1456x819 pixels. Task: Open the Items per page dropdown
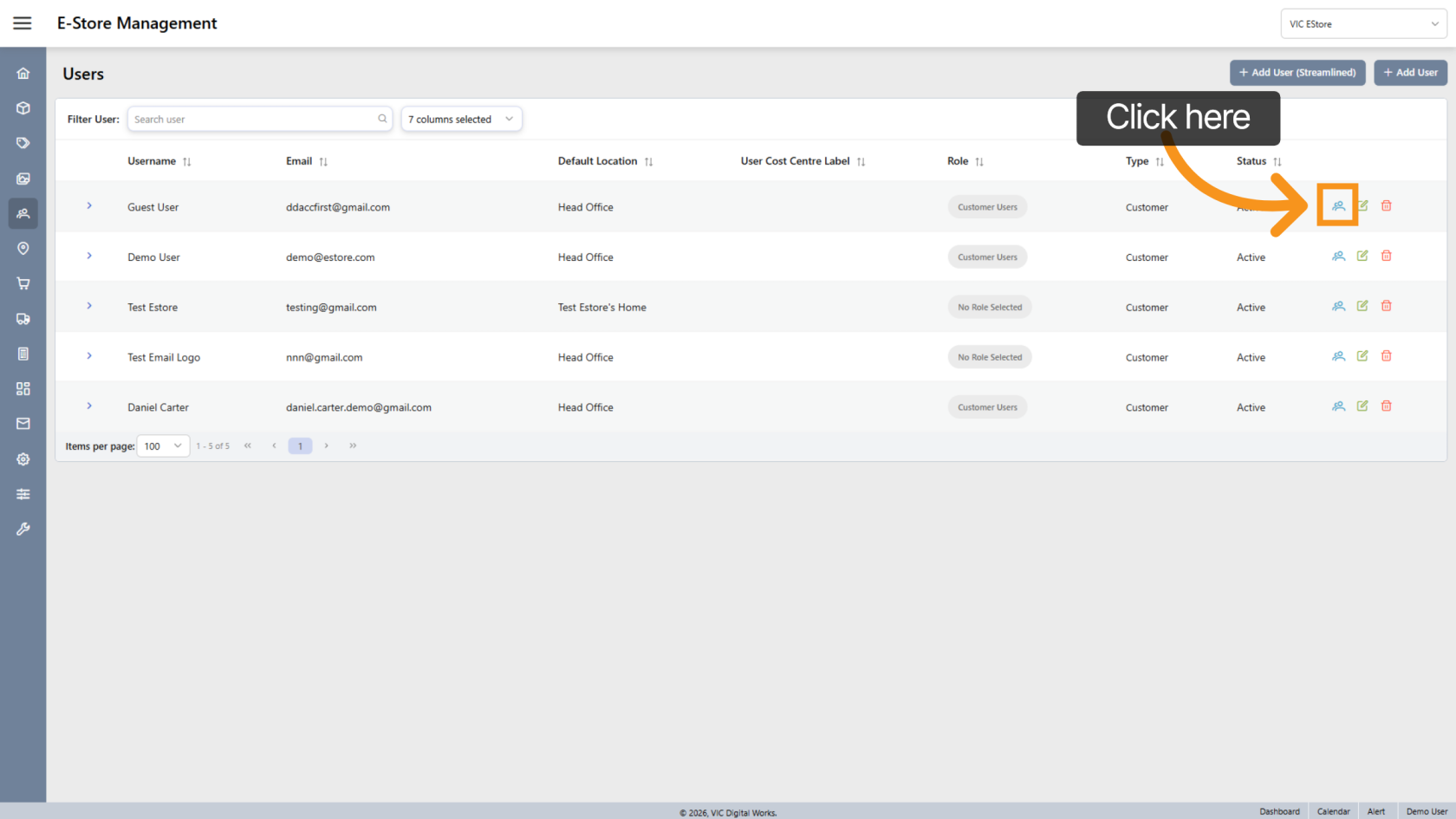tap(163, 445)
